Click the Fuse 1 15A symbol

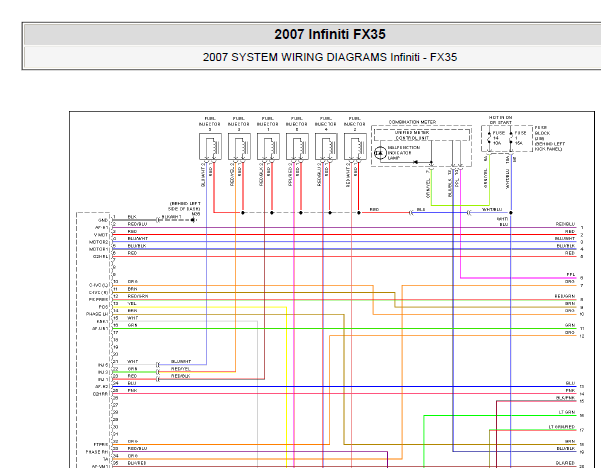coord(511,138)
